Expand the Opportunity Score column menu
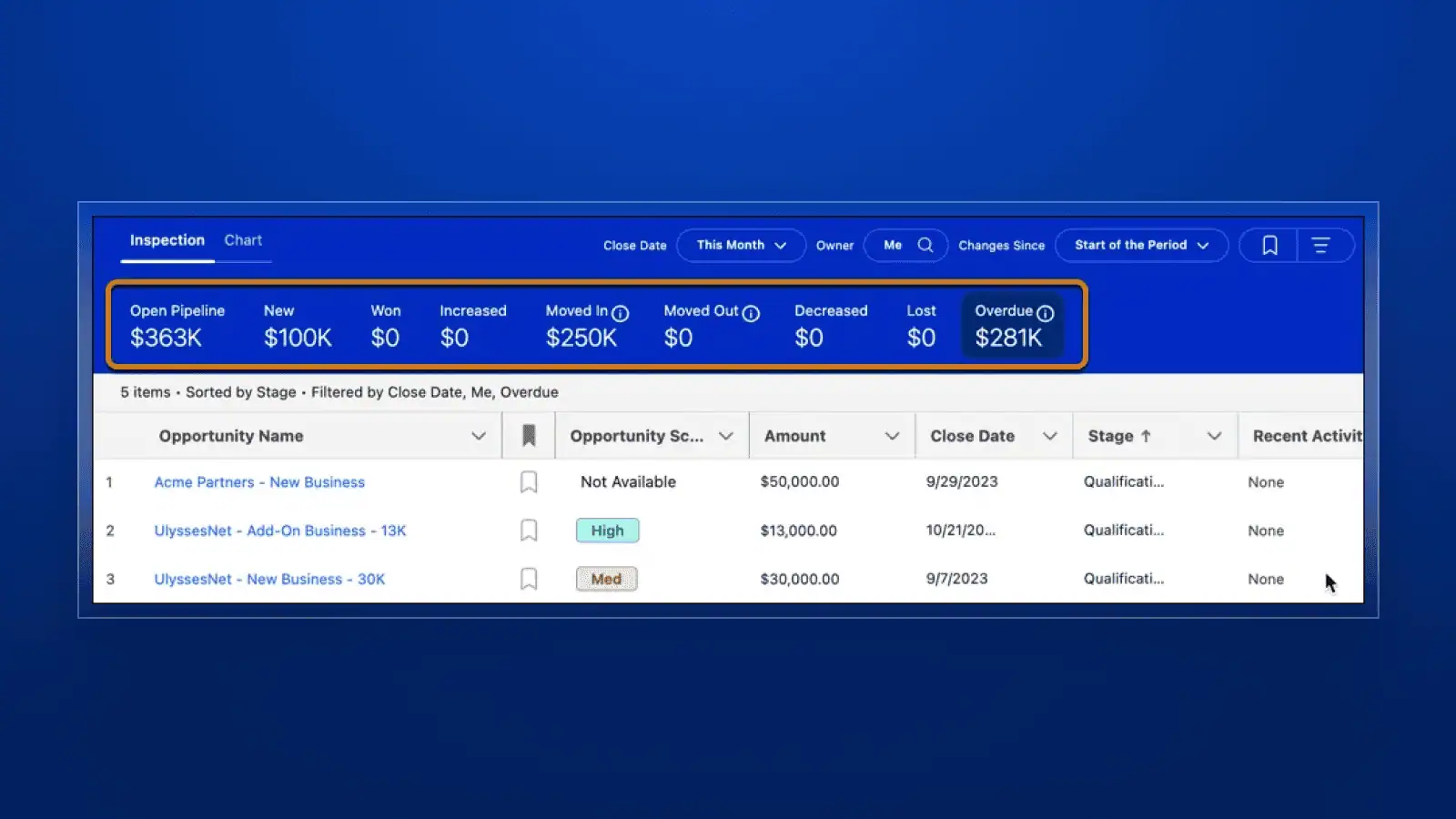Screen dimensions: 1456x819 coord(725,436)
